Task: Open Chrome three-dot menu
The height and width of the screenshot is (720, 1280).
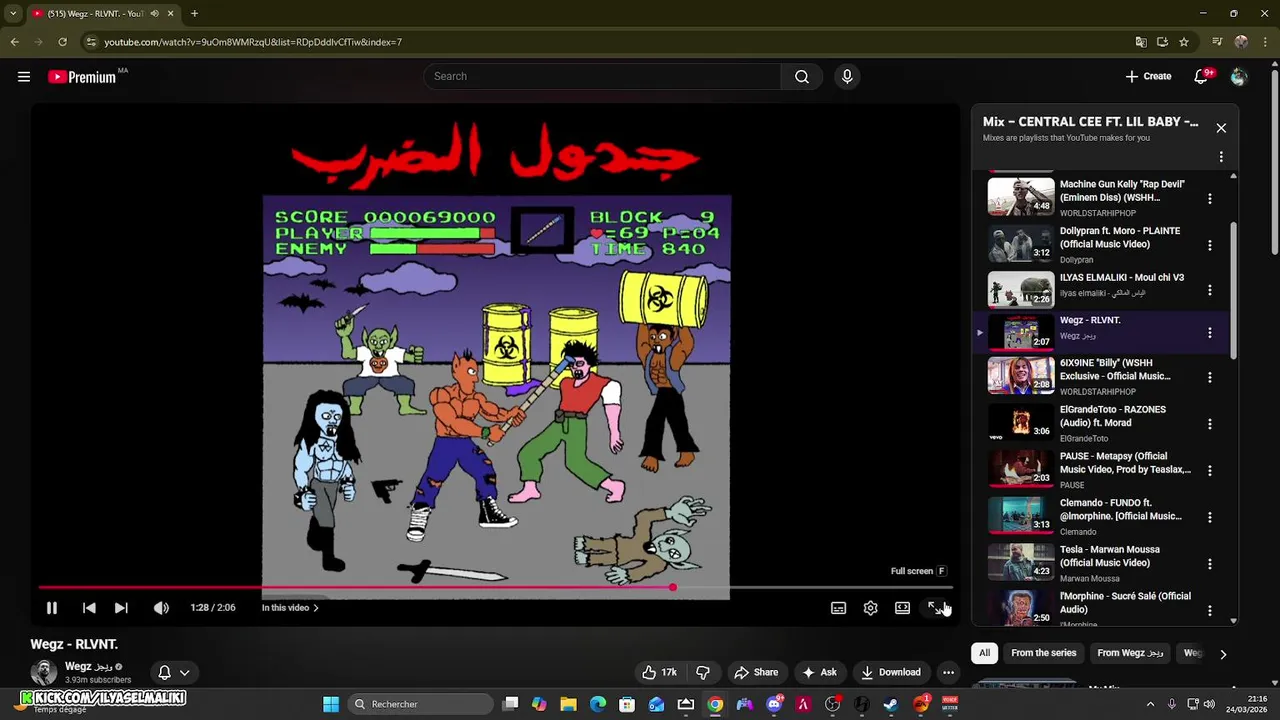Action: [1266, 42]
